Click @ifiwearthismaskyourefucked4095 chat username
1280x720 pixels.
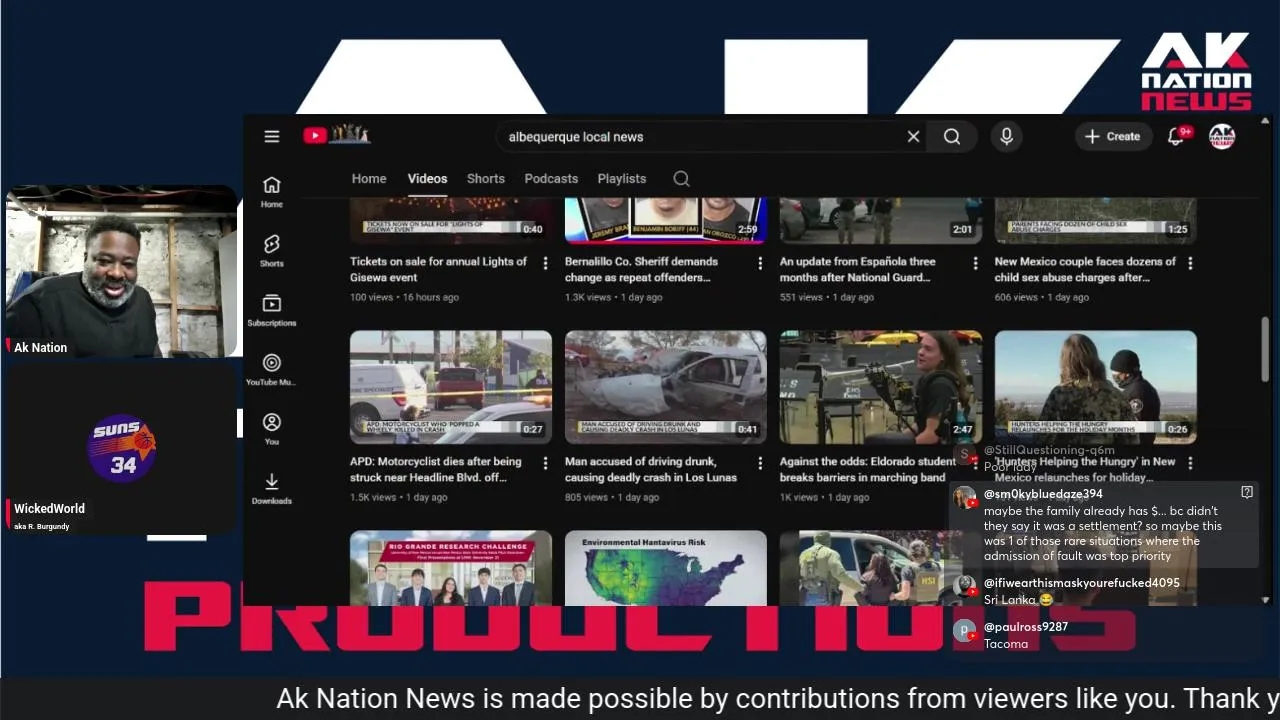click(x=1082, y=583)
